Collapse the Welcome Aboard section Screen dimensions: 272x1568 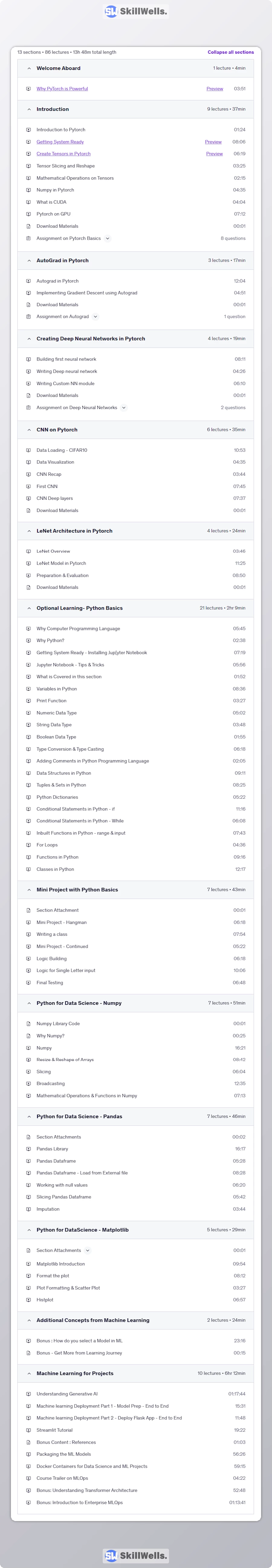(x=29, y=68)
